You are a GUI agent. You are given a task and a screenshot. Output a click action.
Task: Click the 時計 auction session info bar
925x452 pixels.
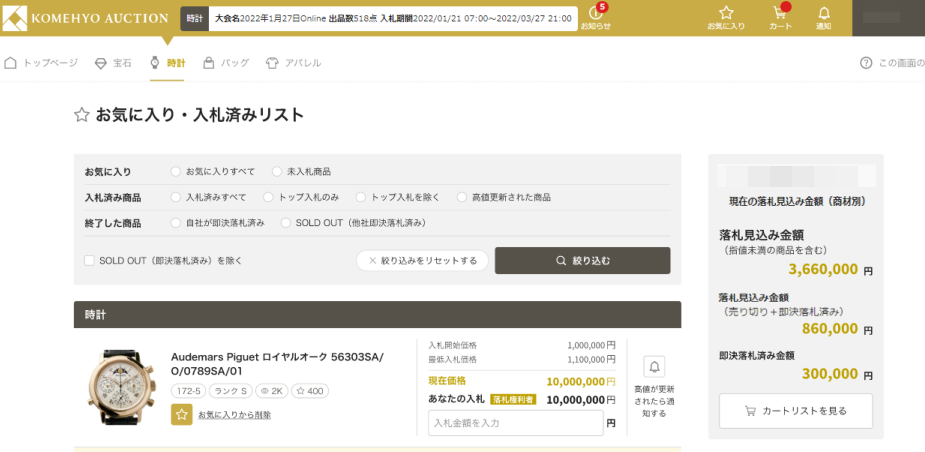[379, 18]
